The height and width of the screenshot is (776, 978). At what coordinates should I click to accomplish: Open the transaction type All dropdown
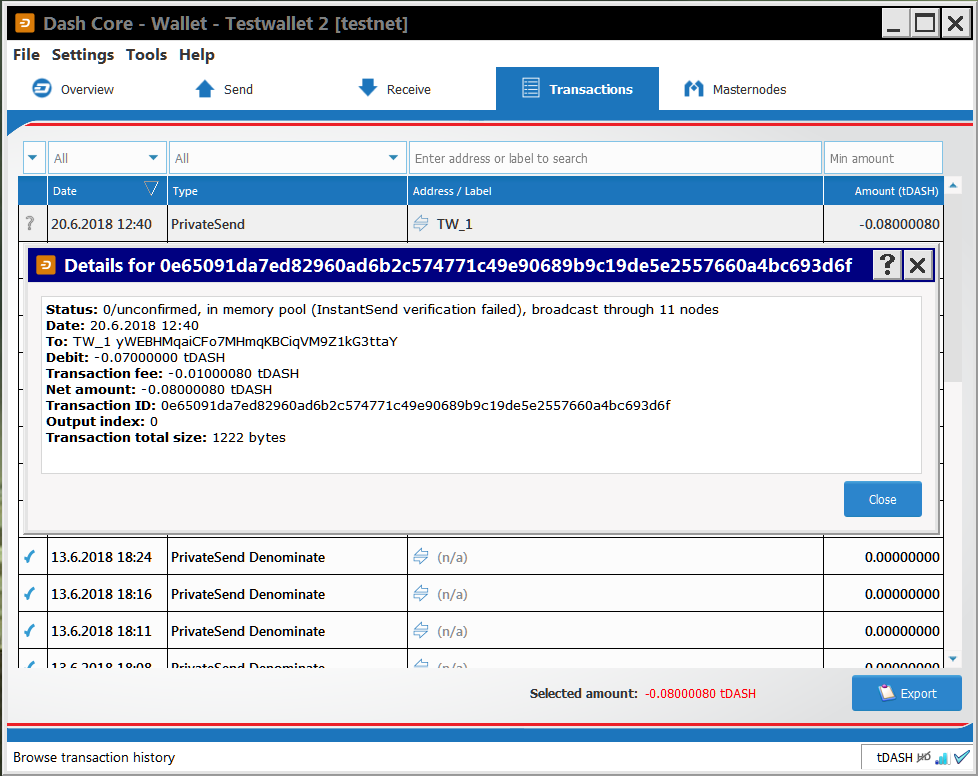point(288,157)
